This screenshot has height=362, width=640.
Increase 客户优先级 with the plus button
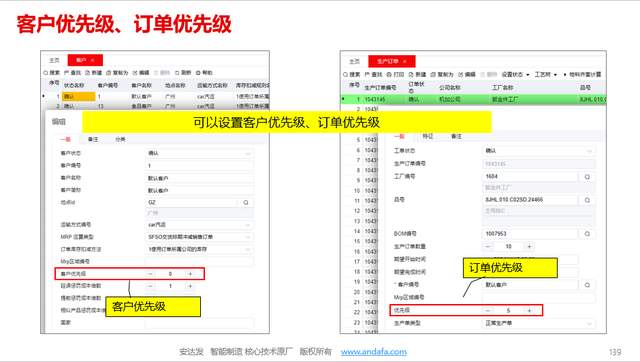[x=190, y=274]
